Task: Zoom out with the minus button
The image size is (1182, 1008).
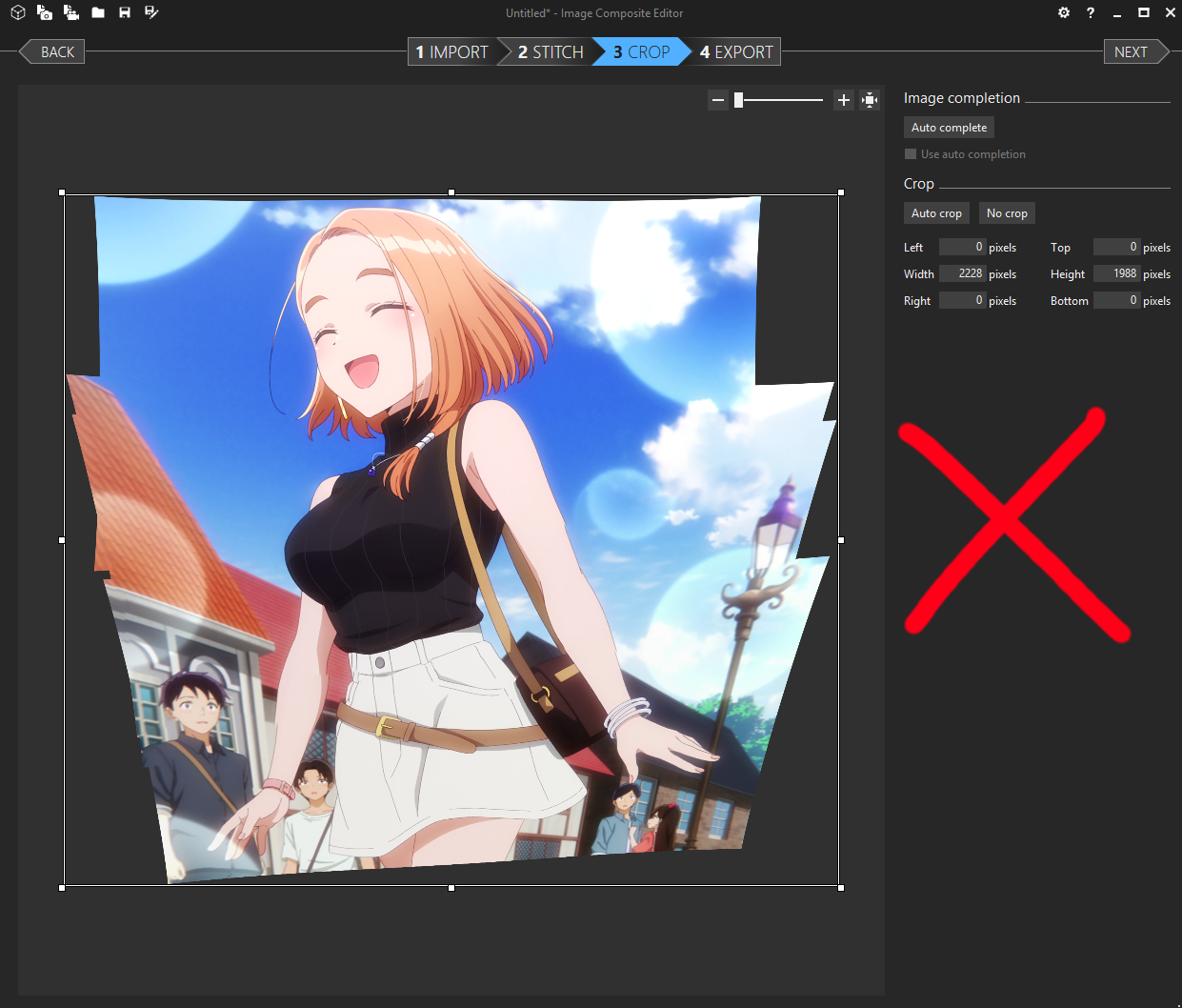Action: [x=718, y=100]
